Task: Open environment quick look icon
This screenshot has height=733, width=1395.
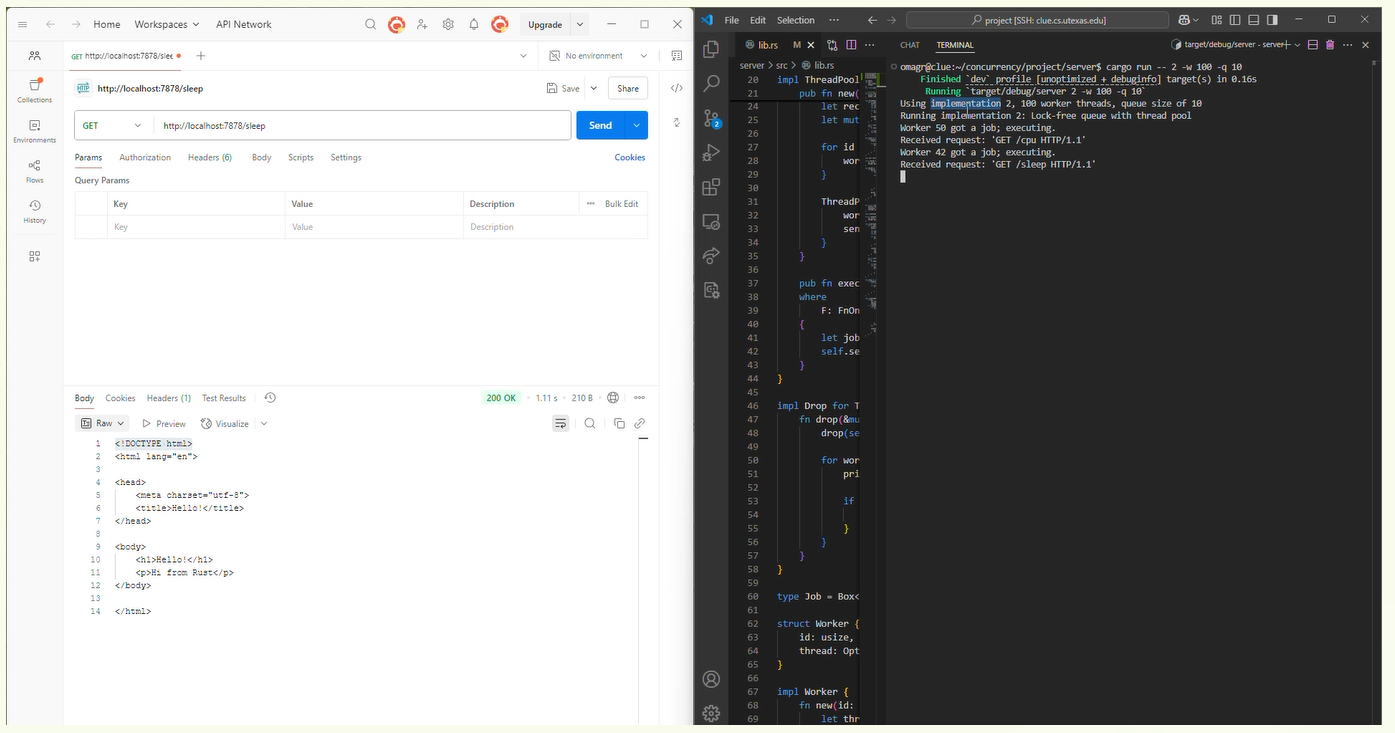Action: (x=677, y=56)
